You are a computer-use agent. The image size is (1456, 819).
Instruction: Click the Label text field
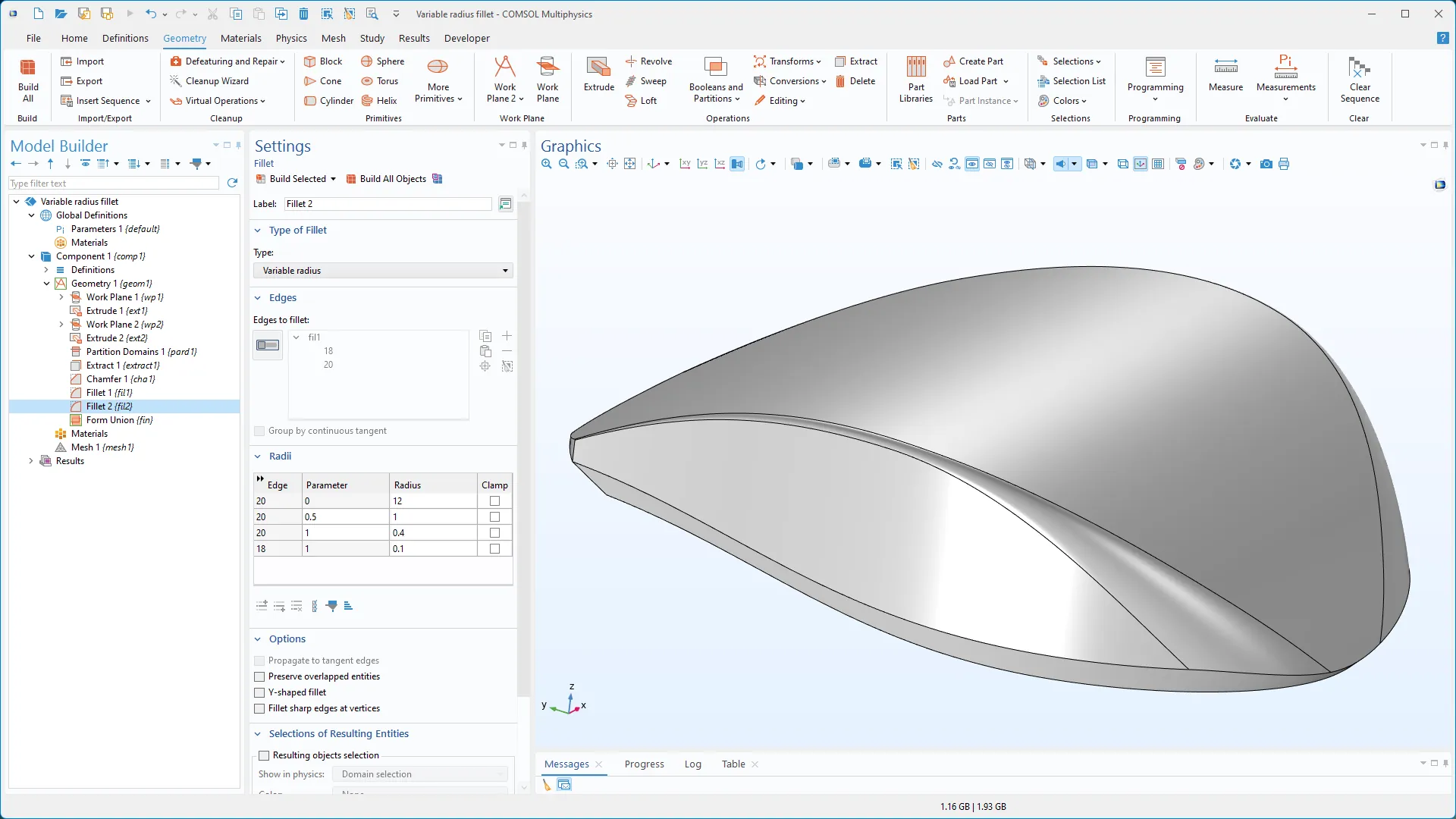pyautogui.click(x=387, y=204)
